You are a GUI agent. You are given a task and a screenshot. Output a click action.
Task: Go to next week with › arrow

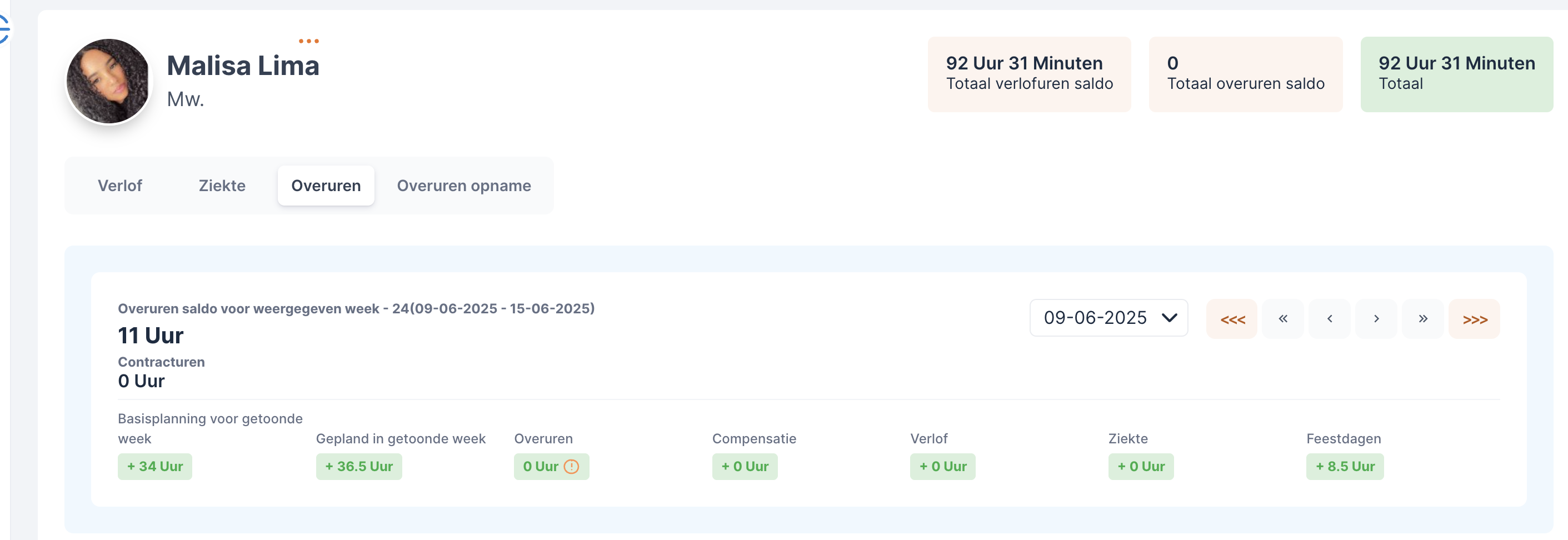pyautogui.click(x=1376, y=318)
